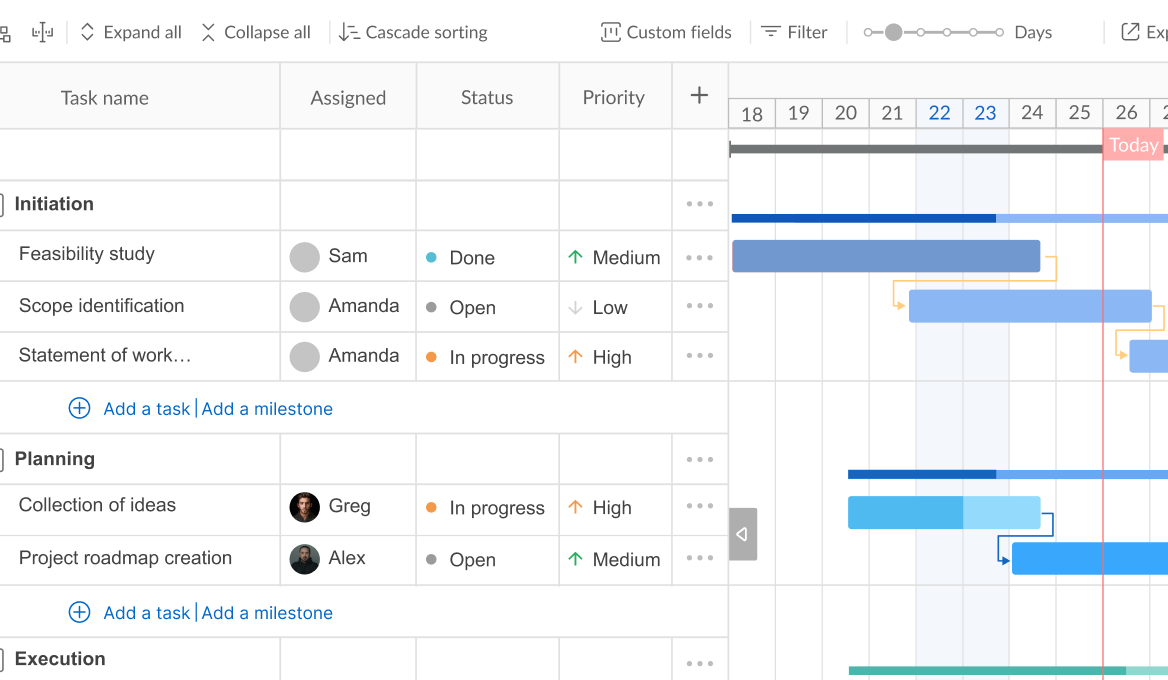1168x680 pixels.
Task: Click plus icon under Planning tasks
Action: [x=80, y=612]
